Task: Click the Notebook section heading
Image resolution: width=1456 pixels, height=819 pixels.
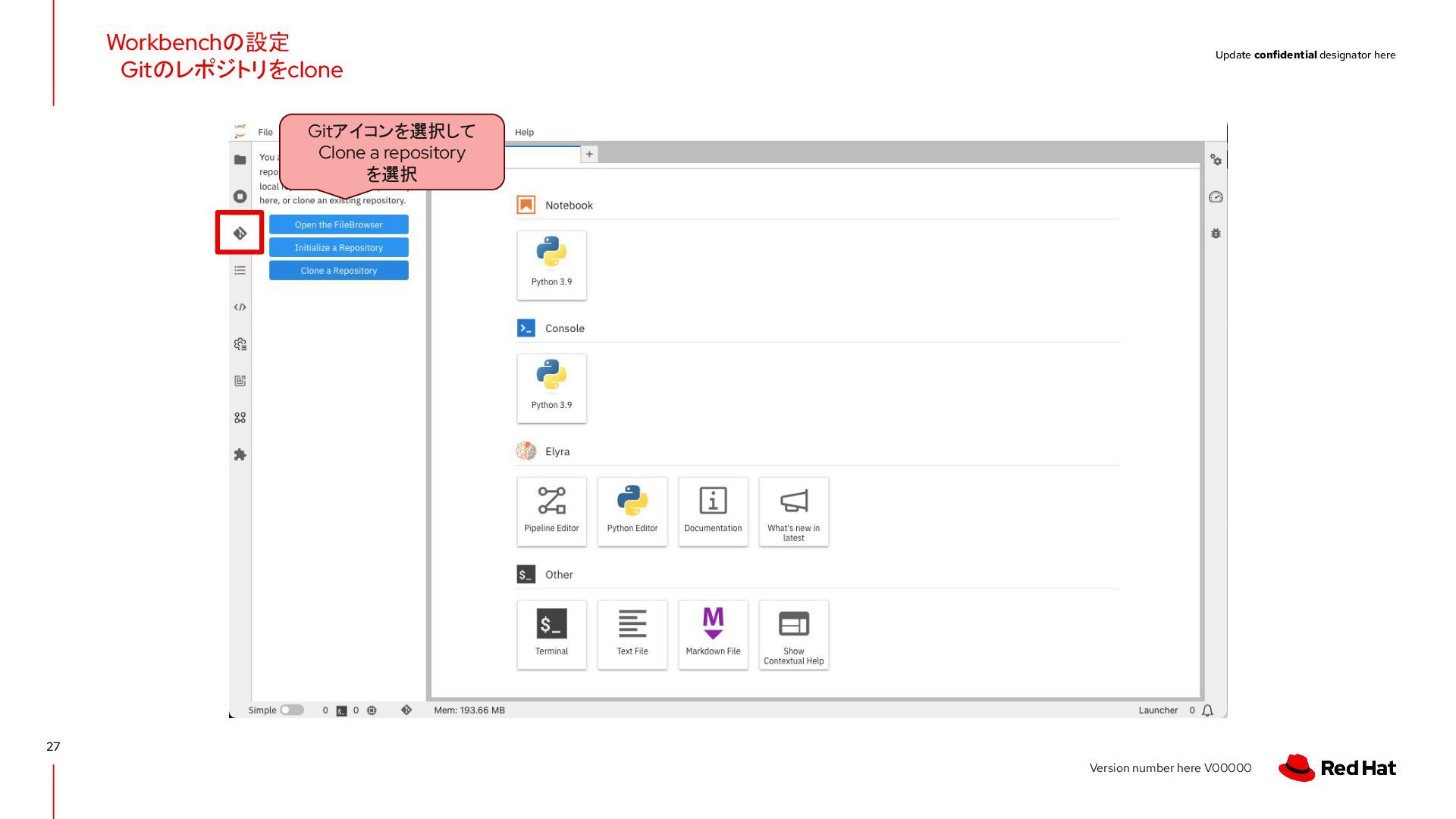Action: coord(569,206)
